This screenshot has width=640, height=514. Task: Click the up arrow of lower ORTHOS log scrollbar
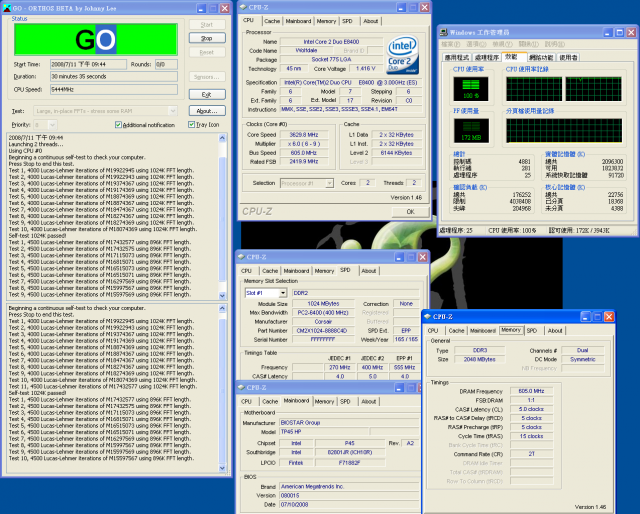click(x=222, y=308)
